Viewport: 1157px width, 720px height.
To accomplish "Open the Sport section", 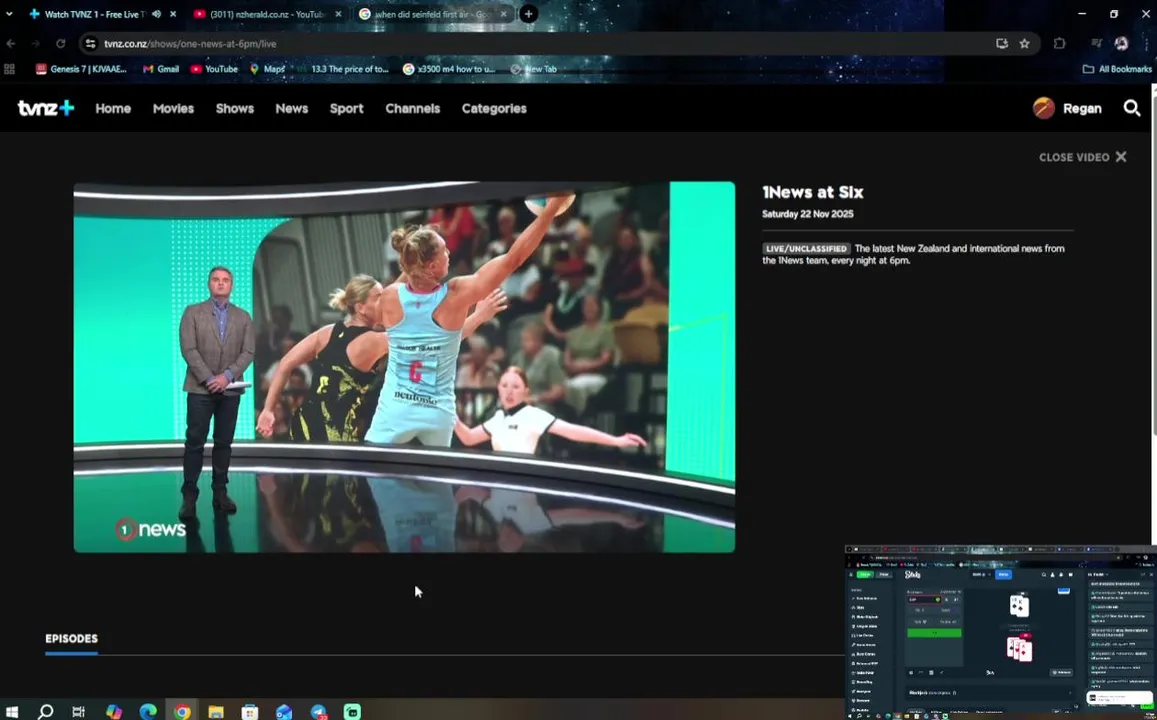I will pyautogui.click(x=346, y=108).
